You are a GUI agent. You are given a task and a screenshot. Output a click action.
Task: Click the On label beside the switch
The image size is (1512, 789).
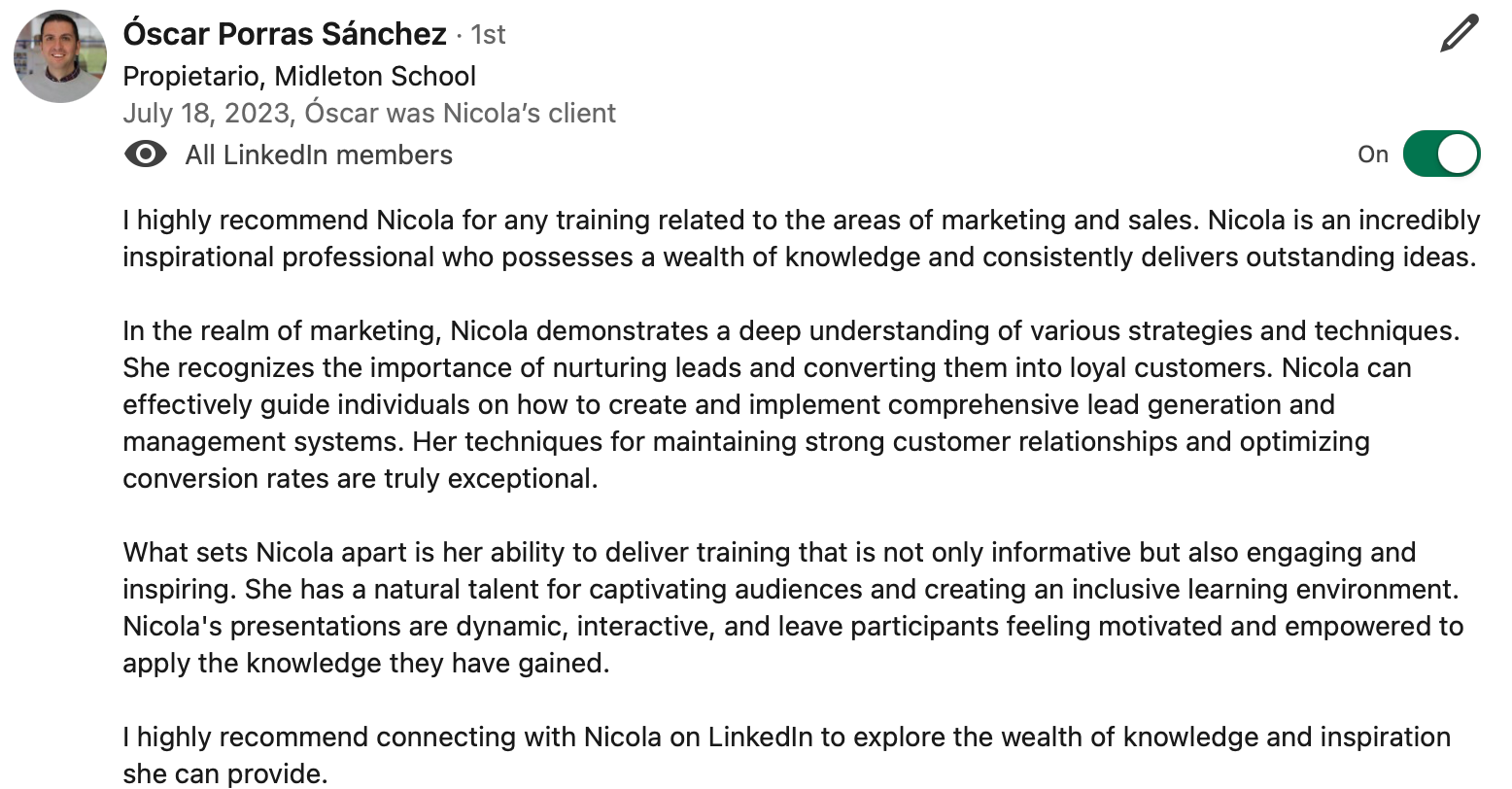(x=1373, y=154)
